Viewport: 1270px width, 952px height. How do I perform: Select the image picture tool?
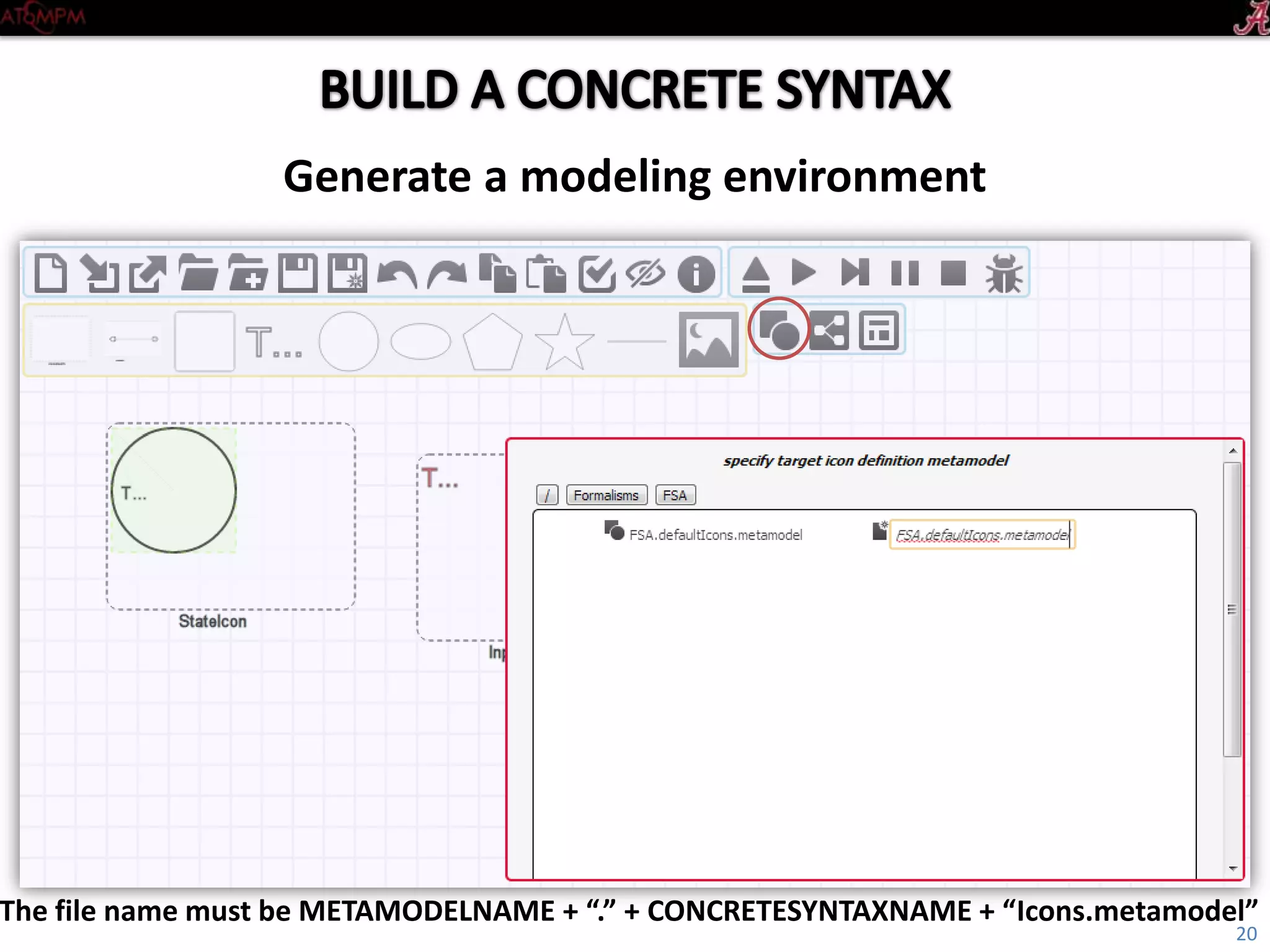pos(709,340)
